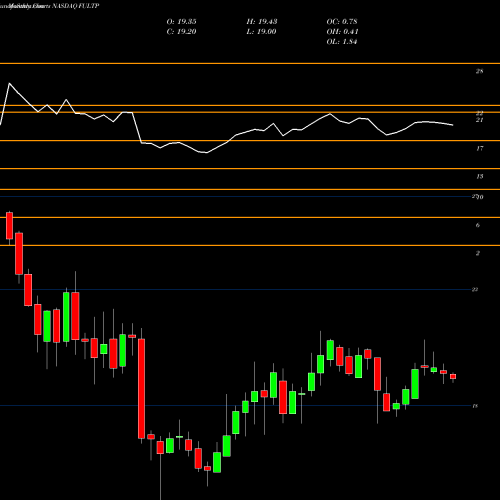Select the OC: 0.78 readout
500x500 pixels.
(x=342, y=22)
